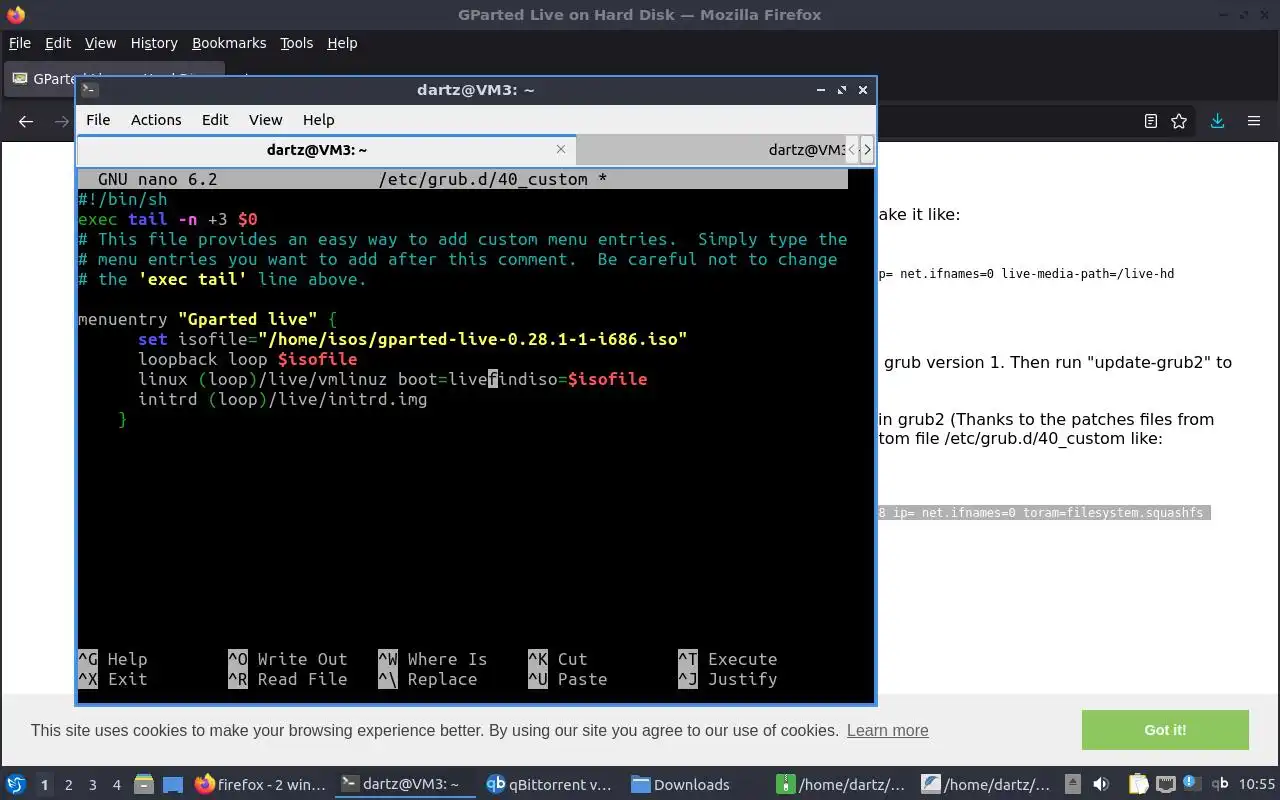Click nano ^K Cut shortcut label
Image resolution: width=1280 pixels, height=800 pixels.
[x=558, y=659]
